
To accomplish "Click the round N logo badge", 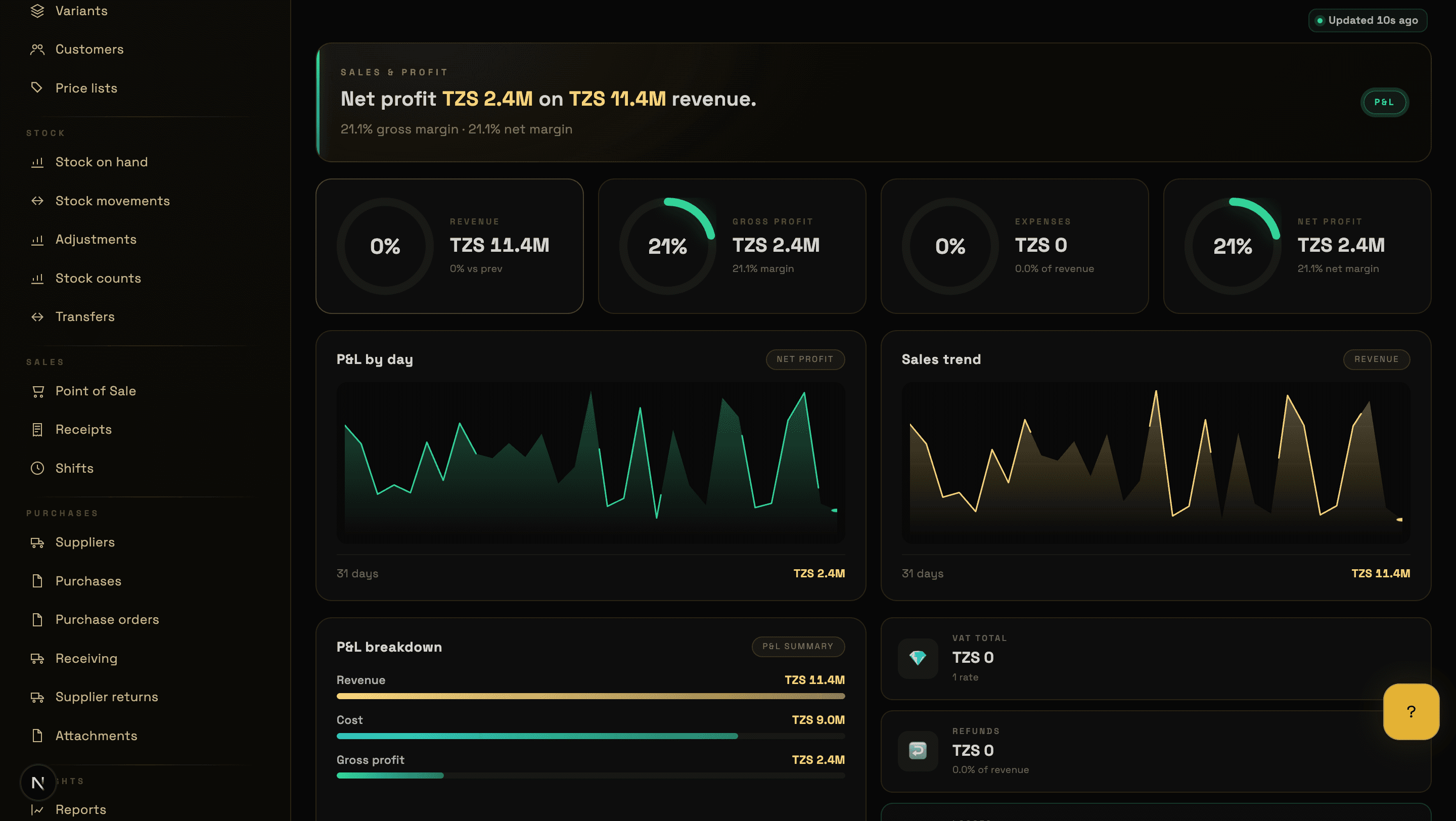I will click(x=38, y=783).
